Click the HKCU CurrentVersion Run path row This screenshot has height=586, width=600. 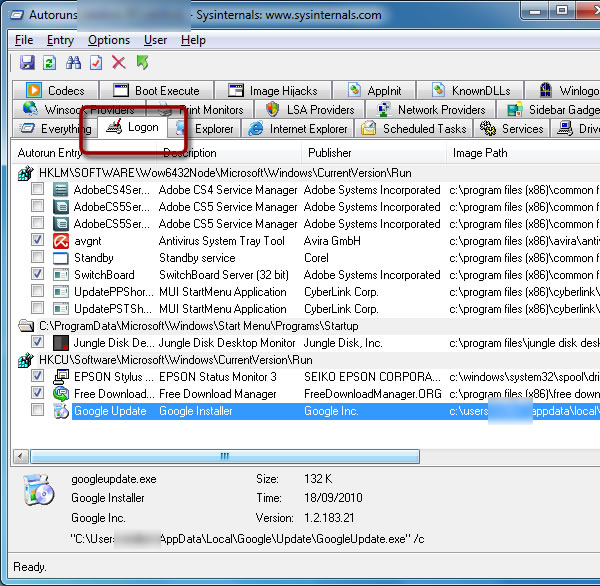[176, 360]
